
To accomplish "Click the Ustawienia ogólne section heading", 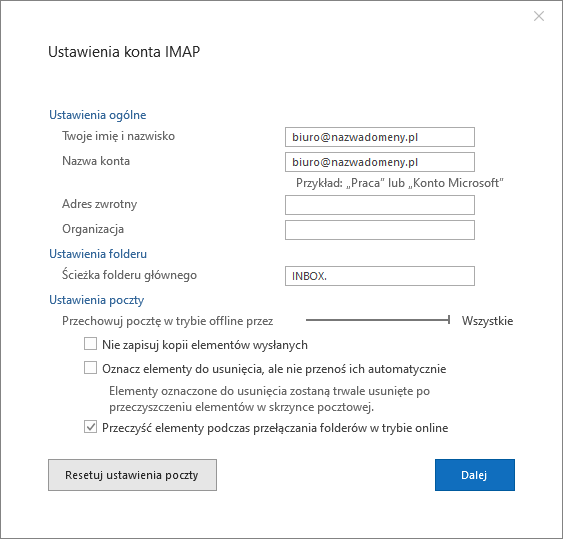I will (98, 115).
